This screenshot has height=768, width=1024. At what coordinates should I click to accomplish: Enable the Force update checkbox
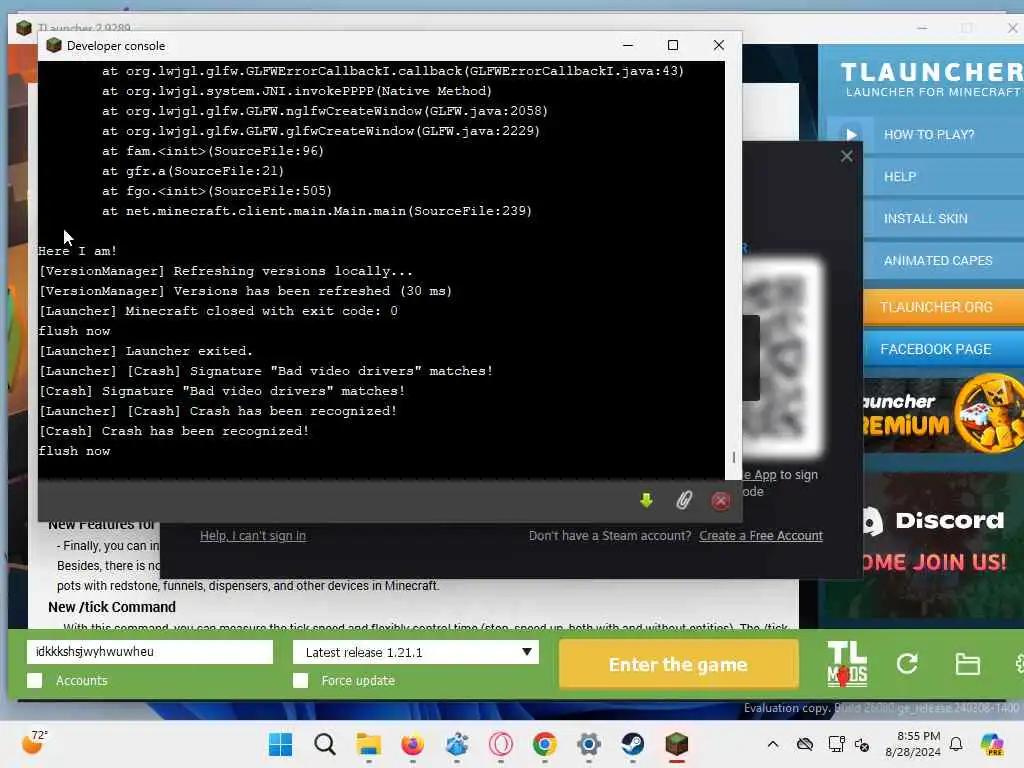(300, 680)
